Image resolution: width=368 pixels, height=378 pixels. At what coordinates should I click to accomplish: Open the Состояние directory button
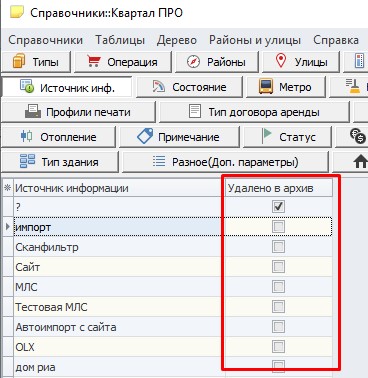click(189, 87)
